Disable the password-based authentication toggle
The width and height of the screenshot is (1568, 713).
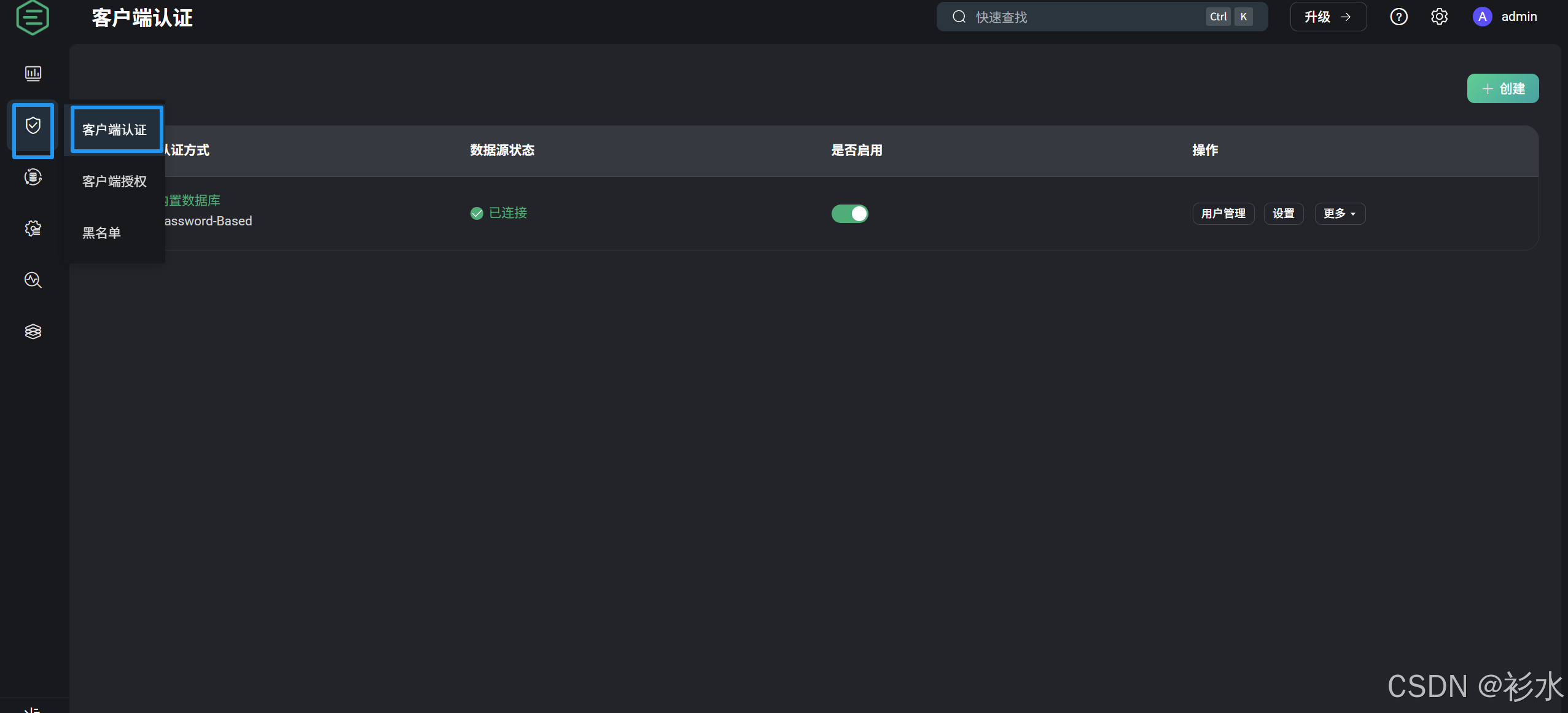(849, 214)
